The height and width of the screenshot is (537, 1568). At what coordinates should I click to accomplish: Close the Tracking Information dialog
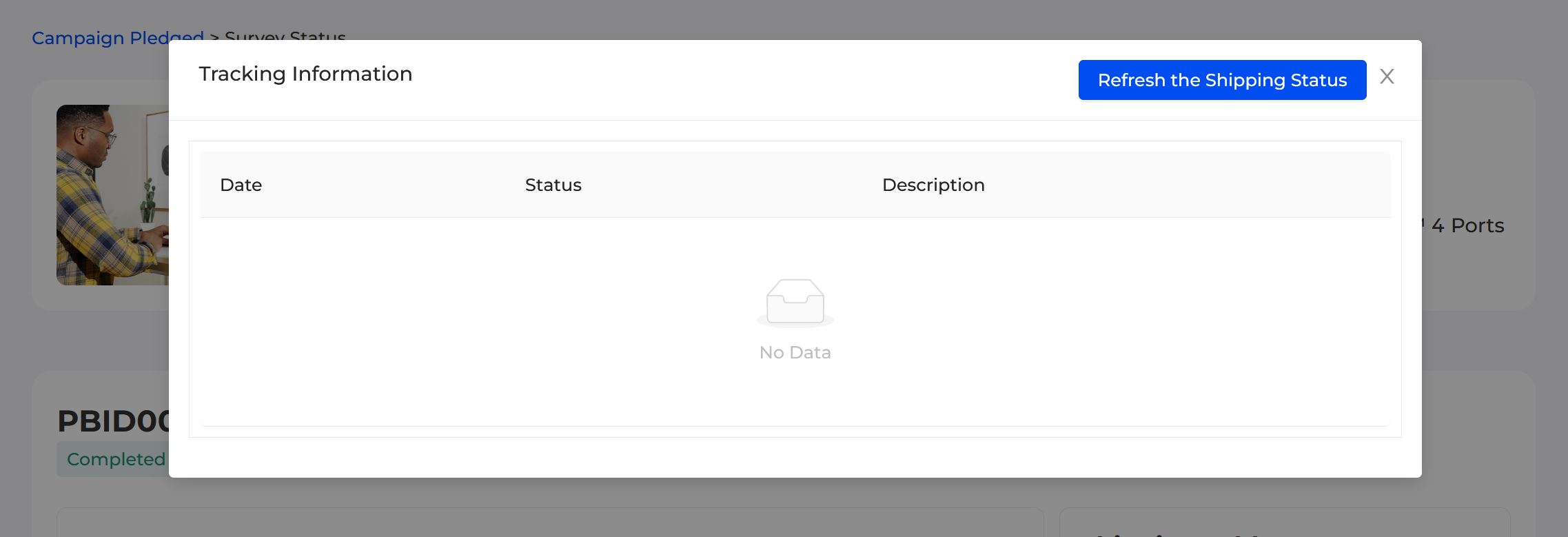tap(1387, 77)
